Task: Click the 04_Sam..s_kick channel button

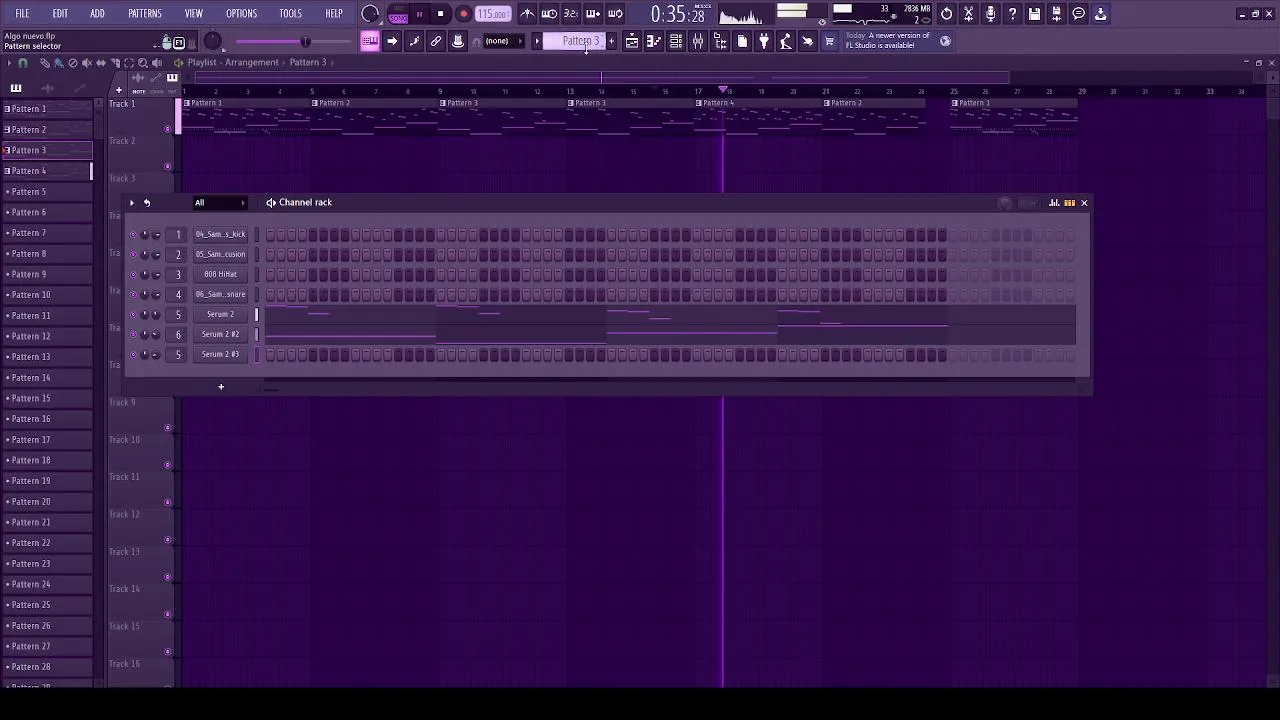Action: (x=220, y=235)
